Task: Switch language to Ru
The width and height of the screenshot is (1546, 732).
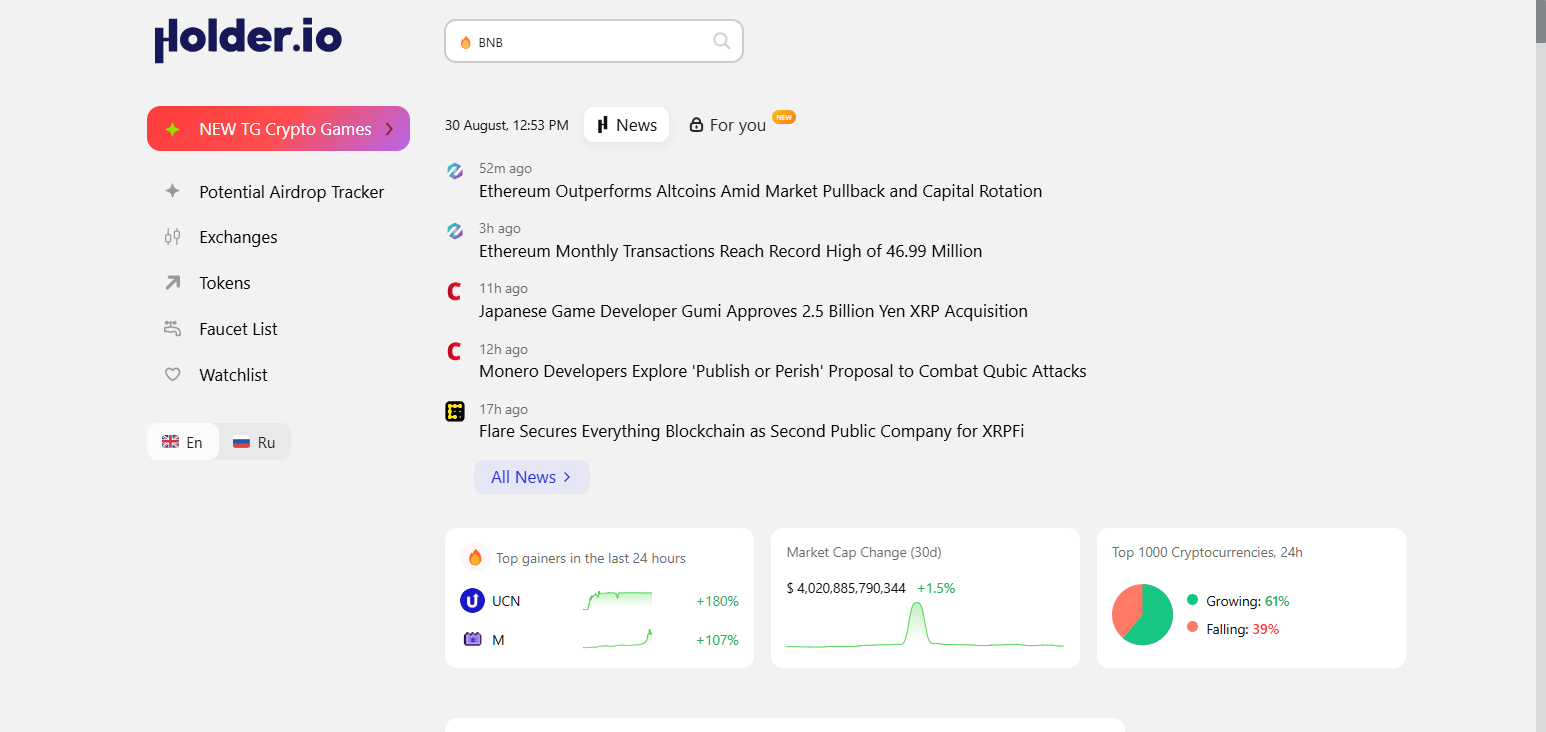Action: click(x=253, y=441)
